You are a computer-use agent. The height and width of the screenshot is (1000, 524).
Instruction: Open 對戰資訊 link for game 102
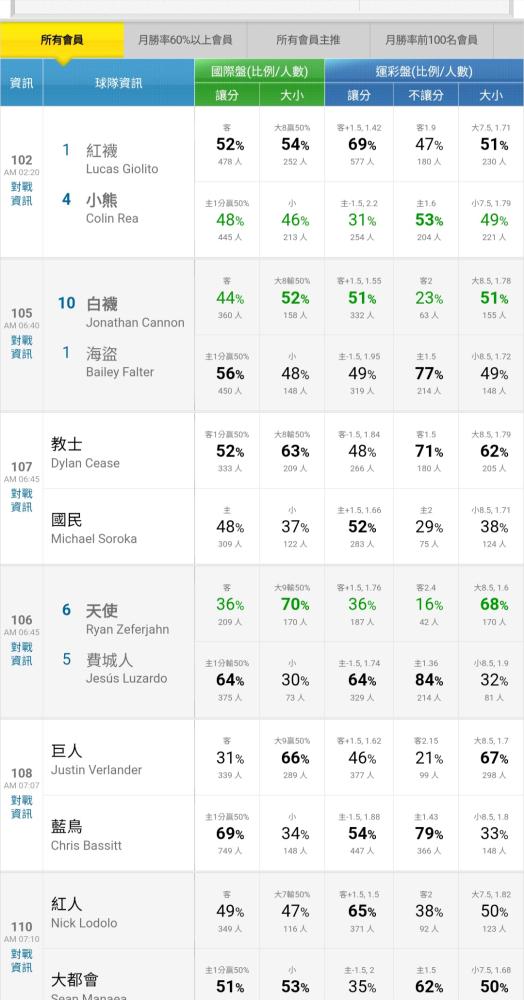[x=21, y=194]
